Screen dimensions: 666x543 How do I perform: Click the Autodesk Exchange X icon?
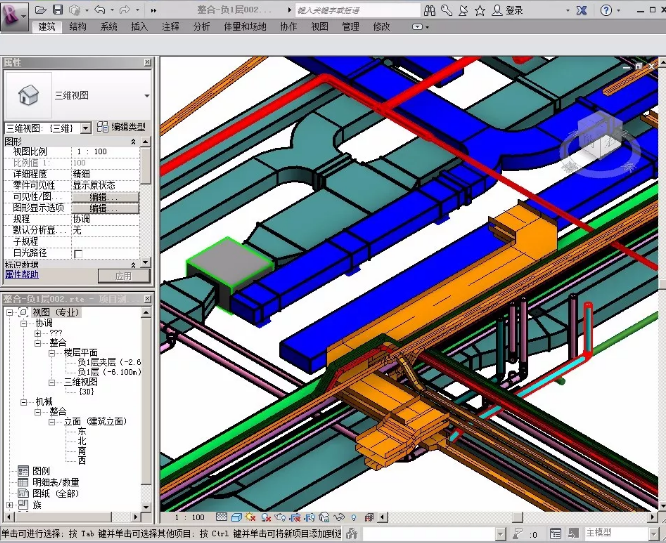(582, 10)
